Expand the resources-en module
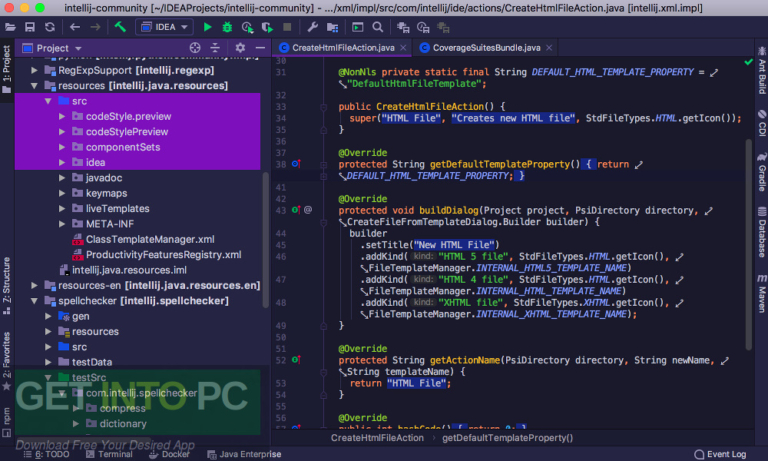Viewport: 768px width, 461px height. click(x=34, y=285)
